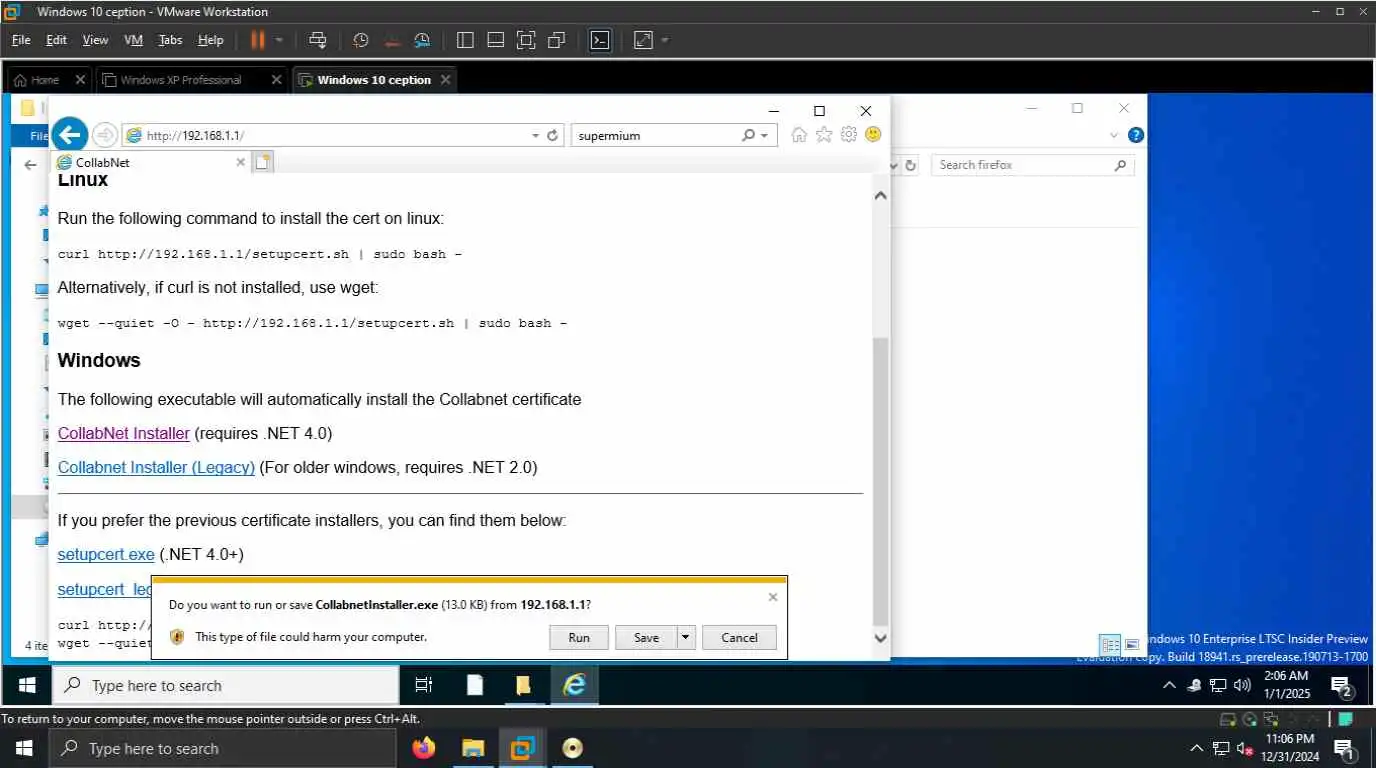The image size is (1376, 768).
Task: Take a snapshot of this virtual machine
Action: click(x=361, y=40)
